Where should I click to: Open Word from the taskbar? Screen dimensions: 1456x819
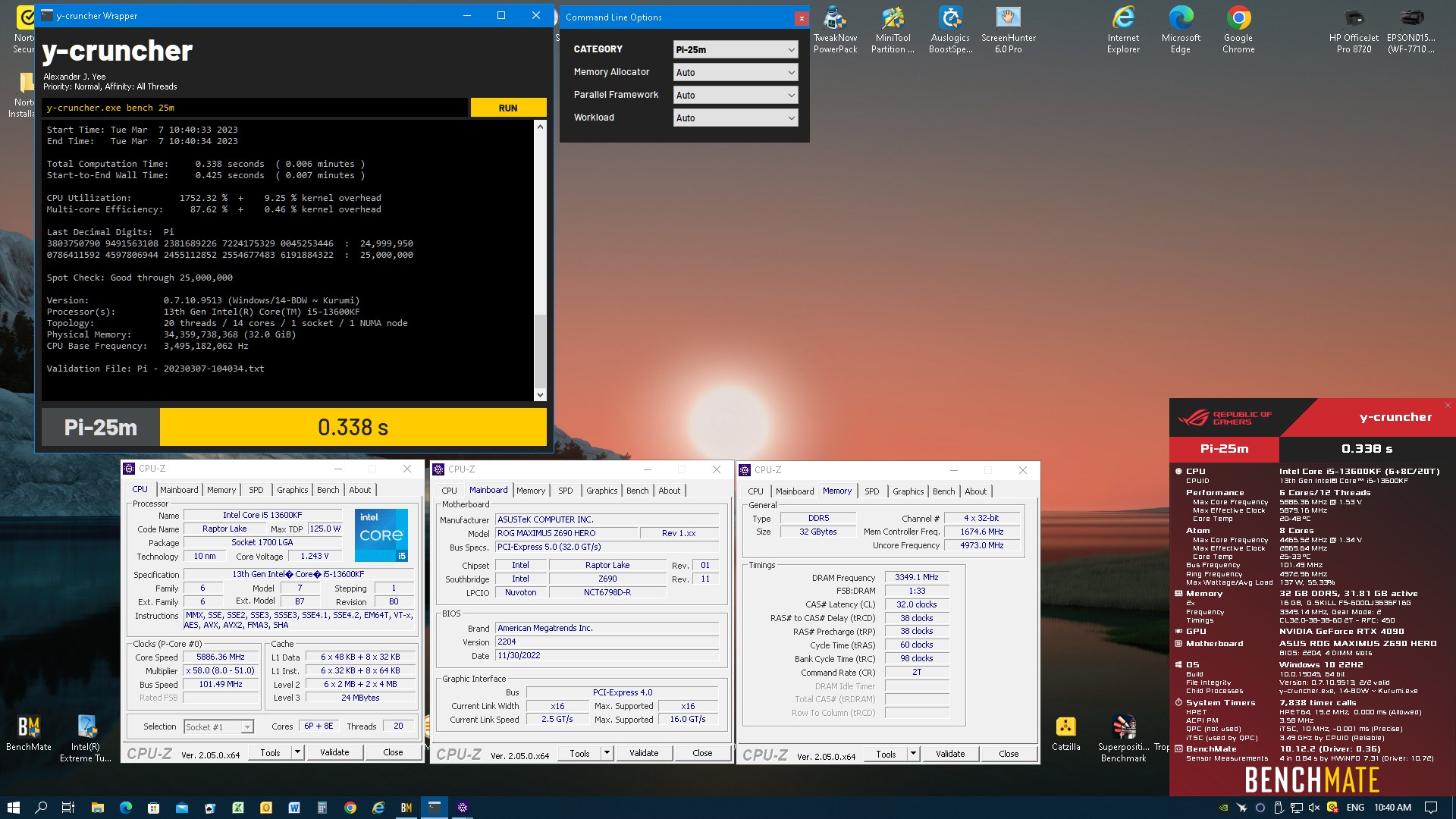point(293,808)
